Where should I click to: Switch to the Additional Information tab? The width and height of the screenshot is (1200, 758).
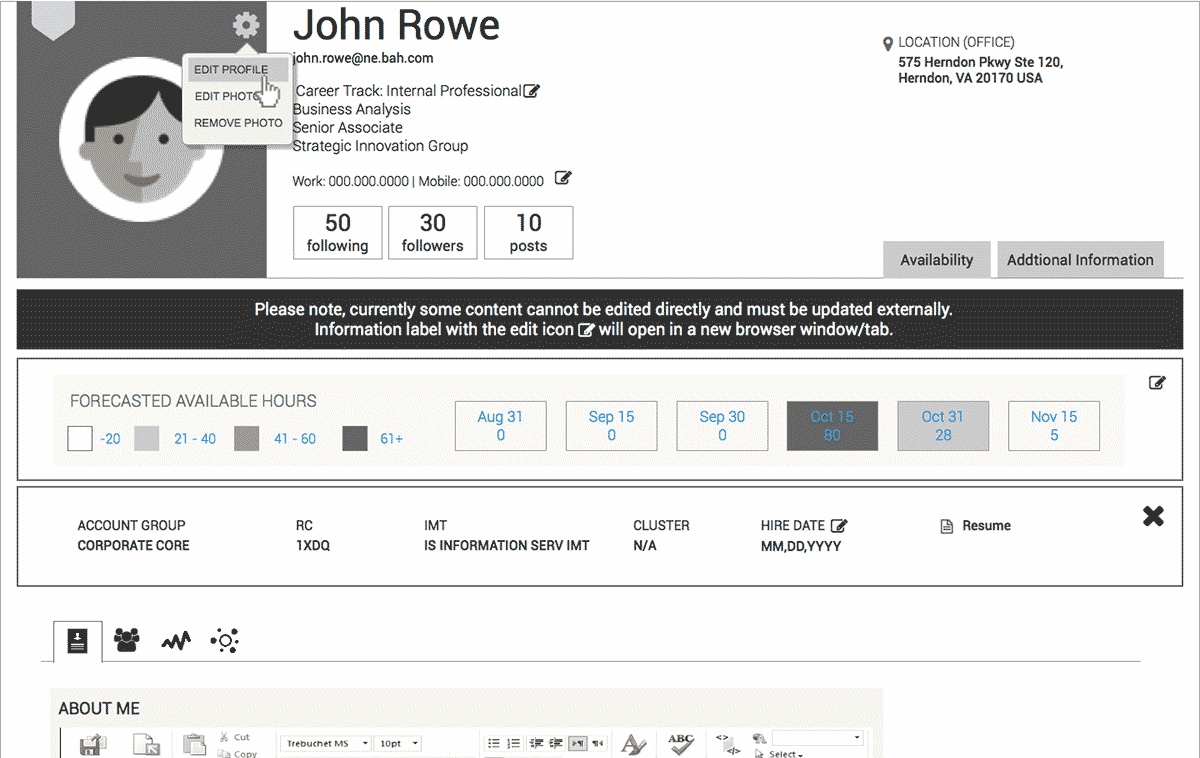1080,260
